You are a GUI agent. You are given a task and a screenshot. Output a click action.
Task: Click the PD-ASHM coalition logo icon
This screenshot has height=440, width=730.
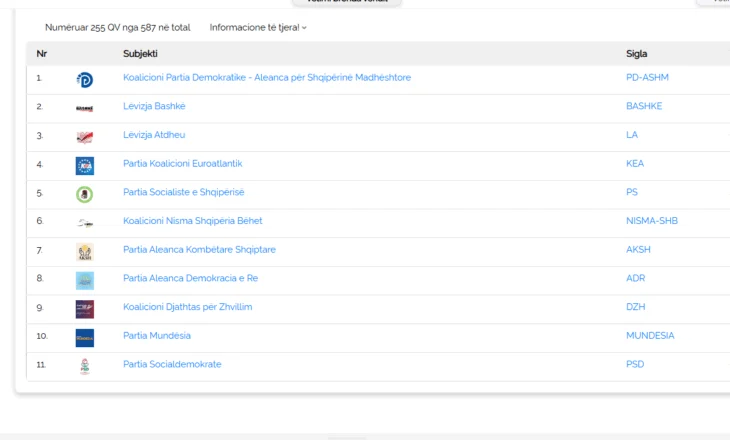pos(85,80)
